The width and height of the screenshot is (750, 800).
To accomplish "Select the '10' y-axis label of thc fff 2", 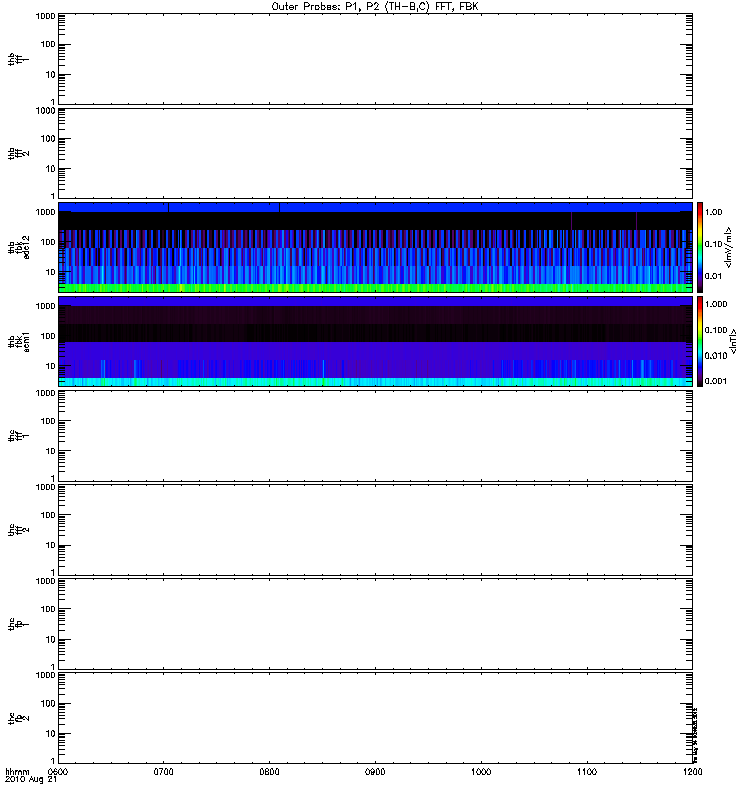I will pyautogui.click(x=50, y=545).
